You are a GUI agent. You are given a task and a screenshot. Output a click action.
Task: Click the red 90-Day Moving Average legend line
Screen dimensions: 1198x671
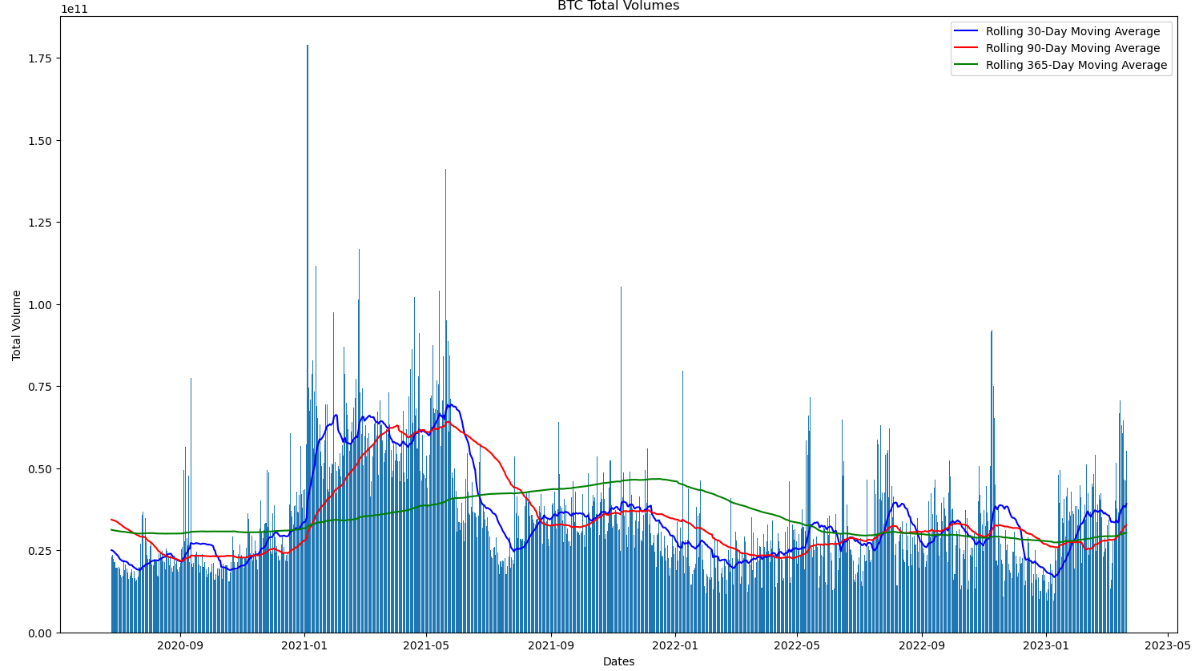pyautogui.click(x=966, y=48)
